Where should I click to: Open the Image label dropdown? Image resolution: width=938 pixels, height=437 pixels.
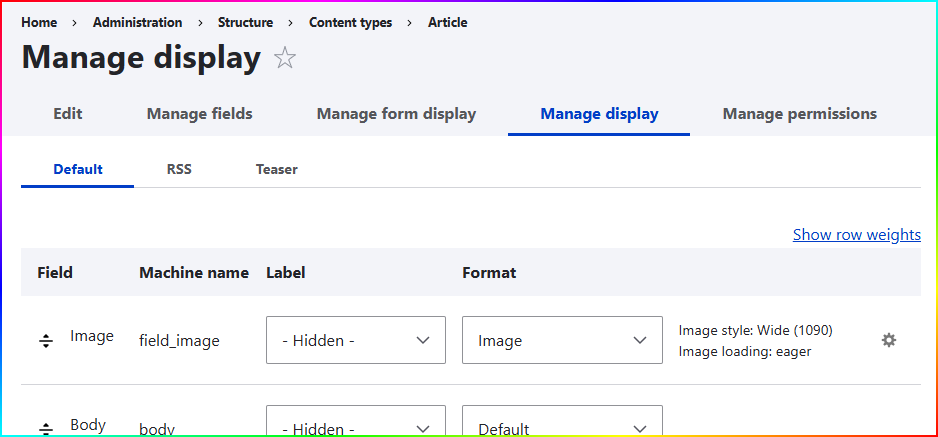(355, 340)
